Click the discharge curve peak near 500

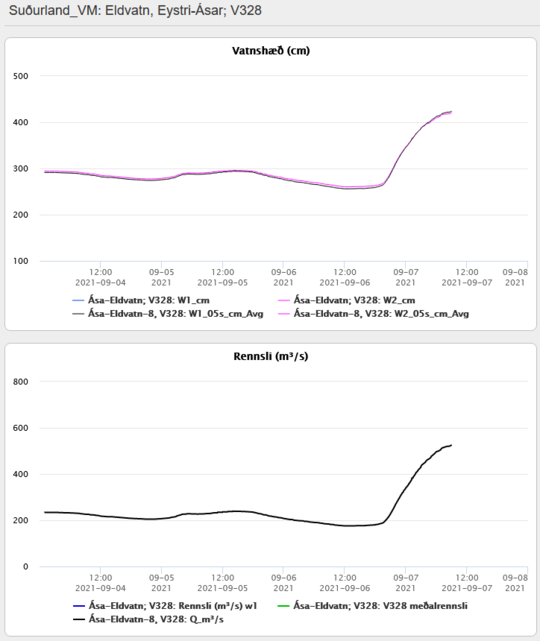(x=450, y=445)
